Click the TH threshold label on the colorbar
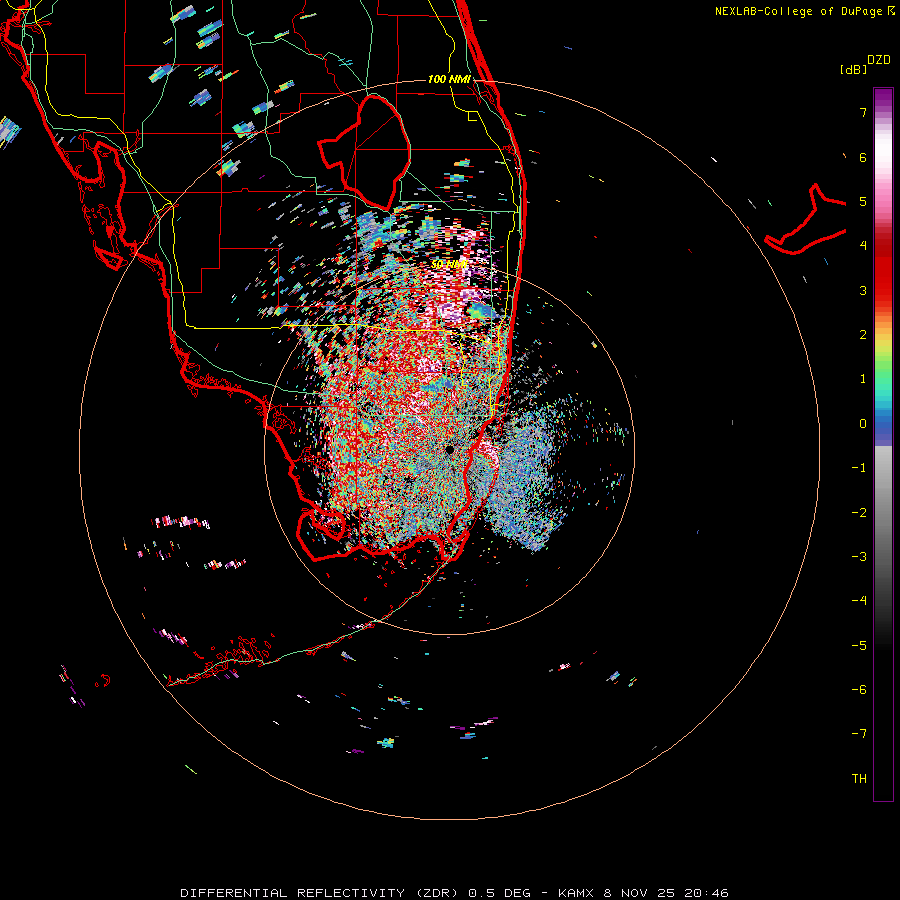Screen dimensions: 900x900 859,779
